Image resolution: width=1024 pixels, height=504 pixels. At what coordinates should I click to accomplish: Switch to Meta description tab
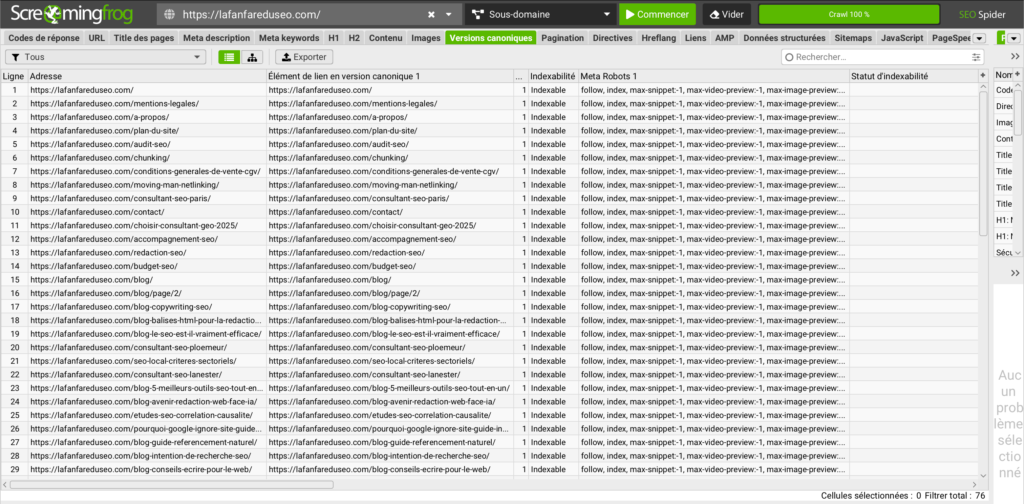pyautogui.click(x=216, y=38)
